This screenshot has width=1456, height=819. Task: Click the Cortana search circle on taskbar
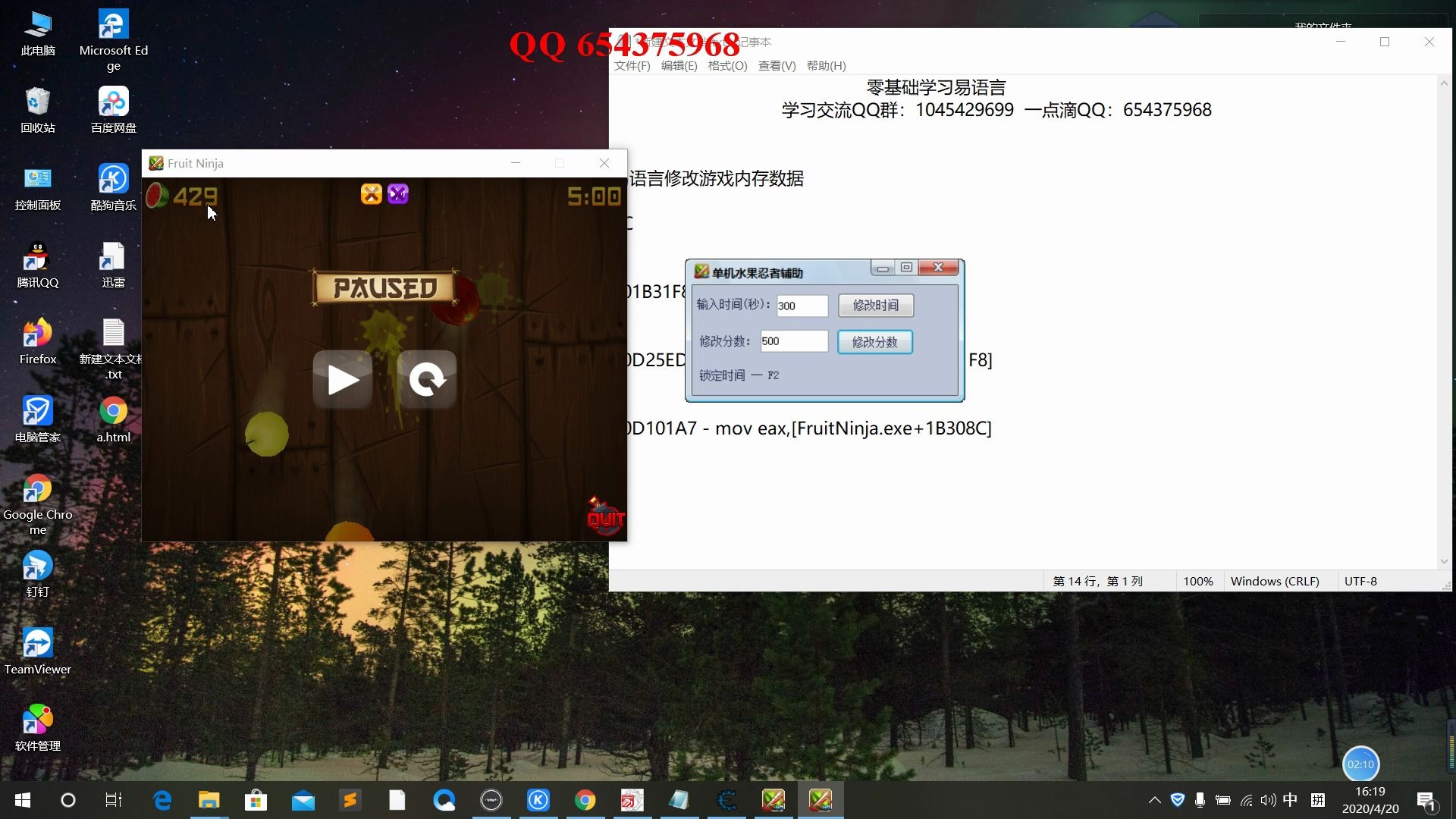point(68,800)
